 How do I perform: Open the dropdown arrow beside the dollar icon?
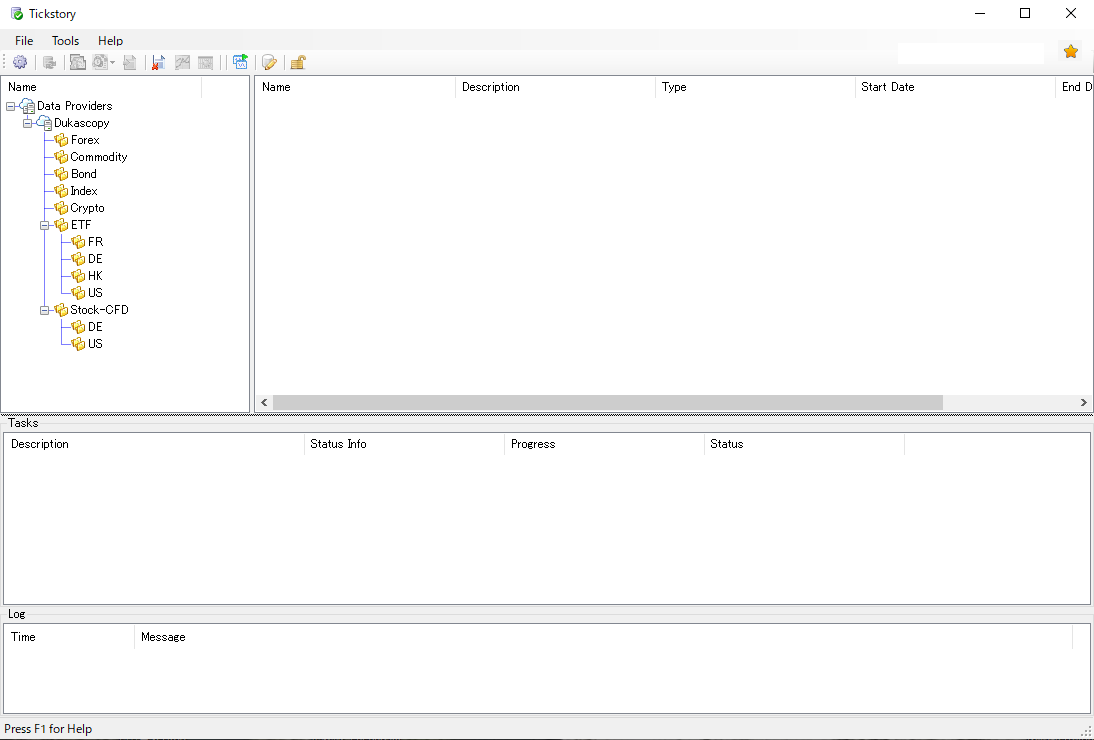(112, 63)
